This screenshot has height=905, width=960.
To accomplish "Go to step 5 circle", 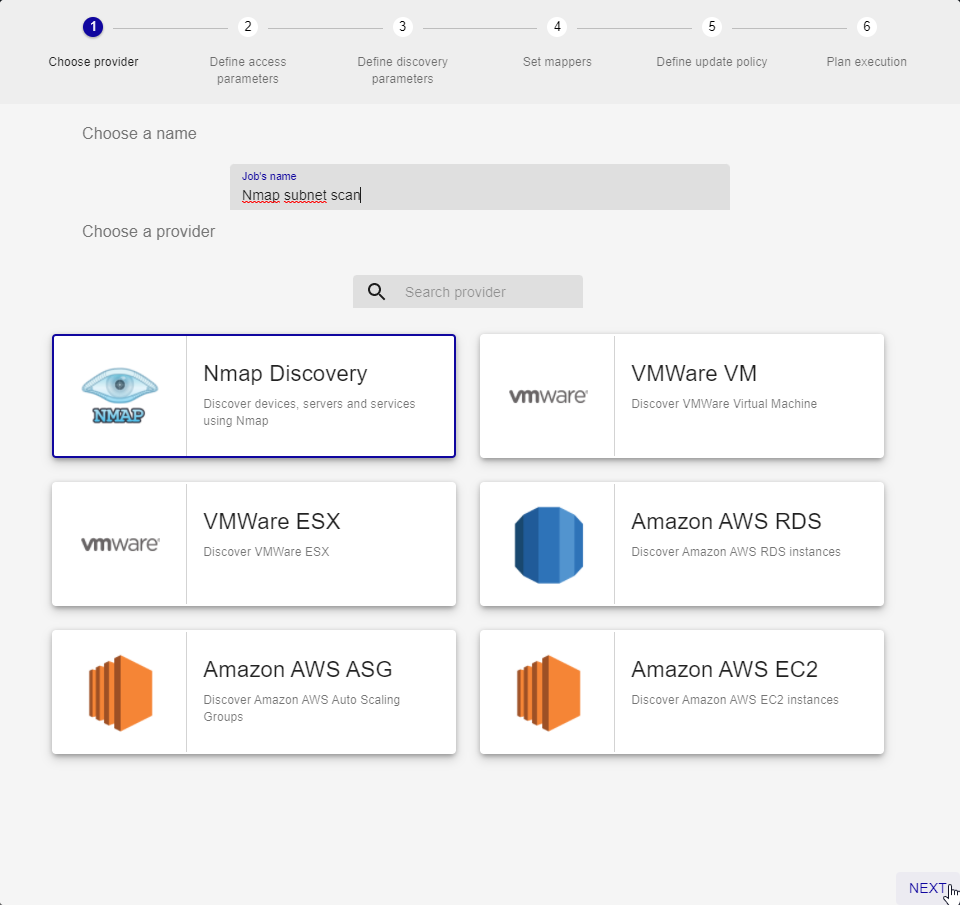I will pos(711,27).
